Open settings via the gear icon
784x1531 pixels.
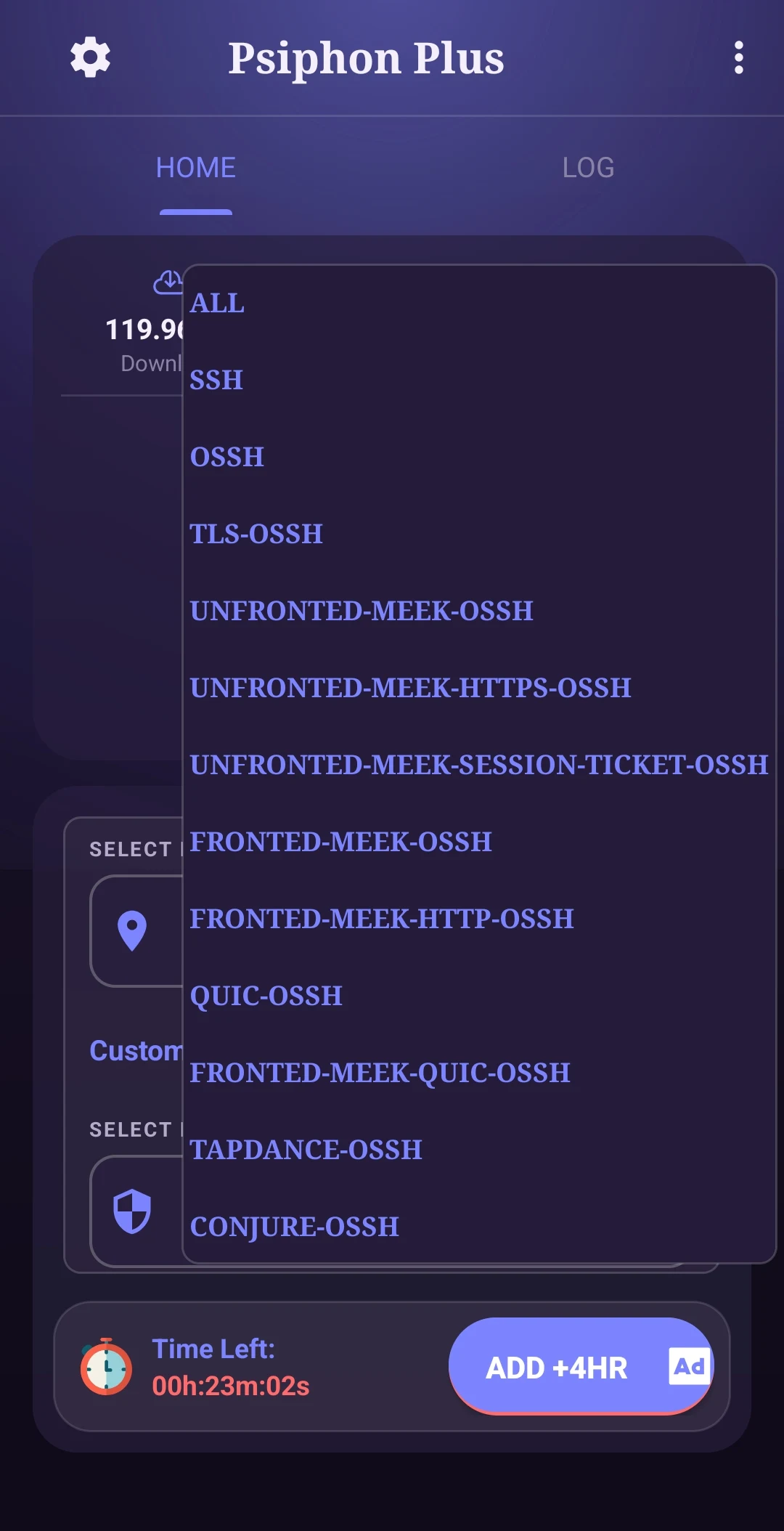coord(90,57)
